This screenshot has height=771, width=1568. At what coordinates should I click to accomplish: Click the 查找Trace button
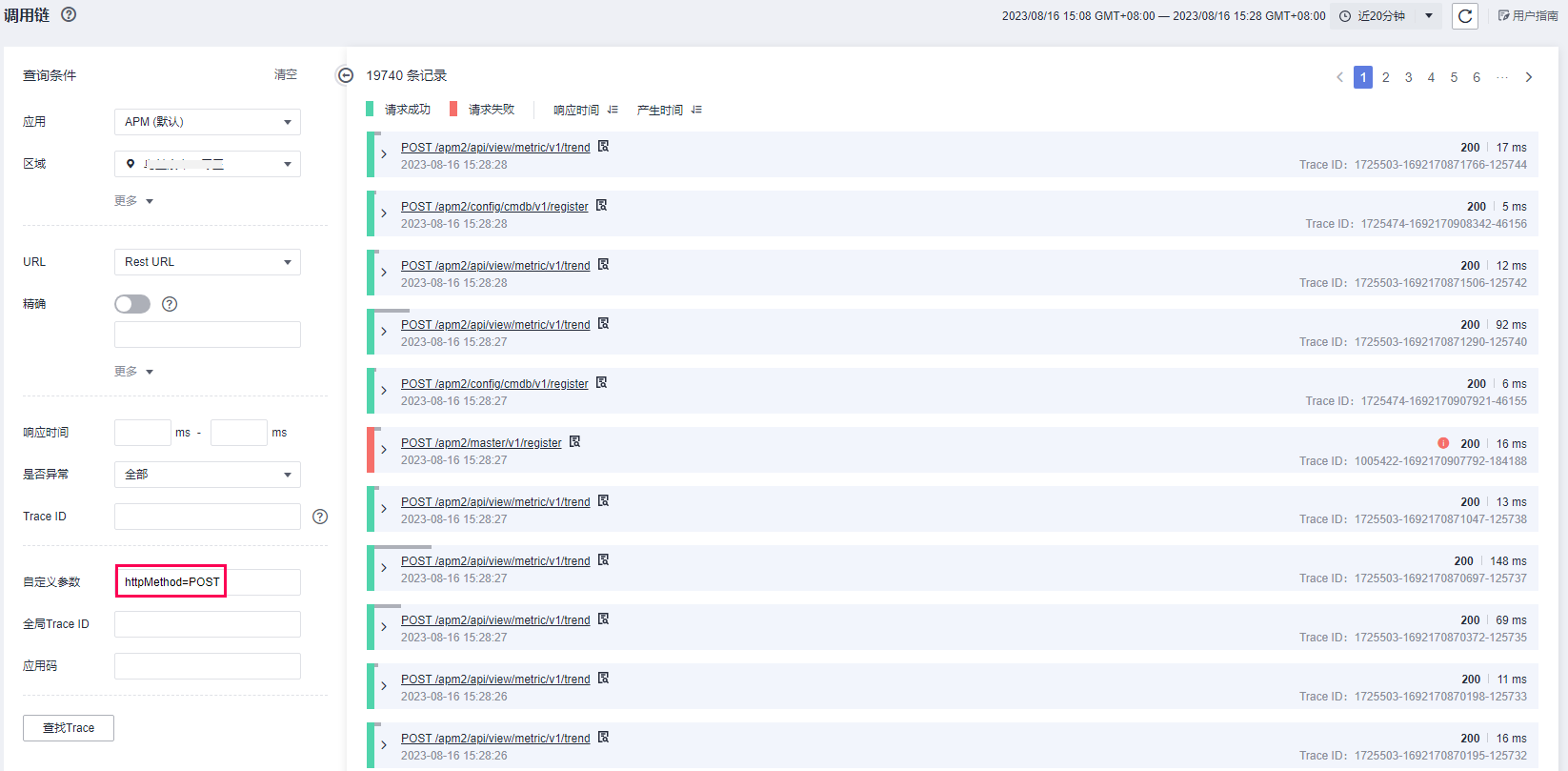[x=69, y=728]
